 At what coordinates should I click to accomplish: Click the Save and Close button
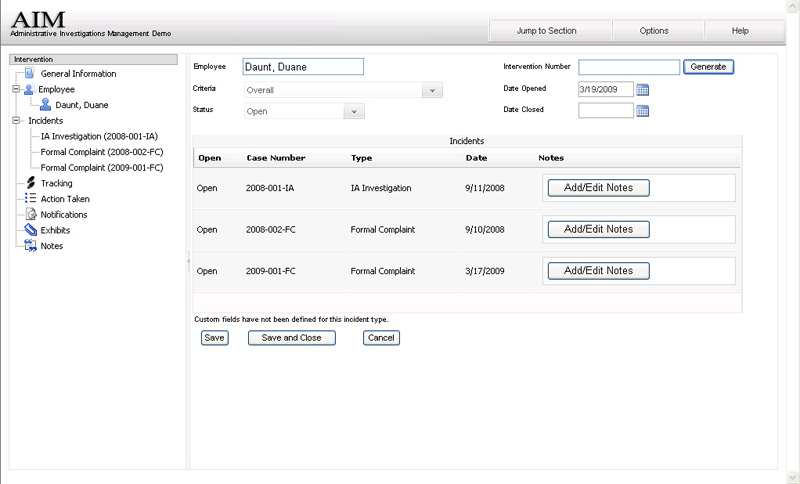coord(291,338)
